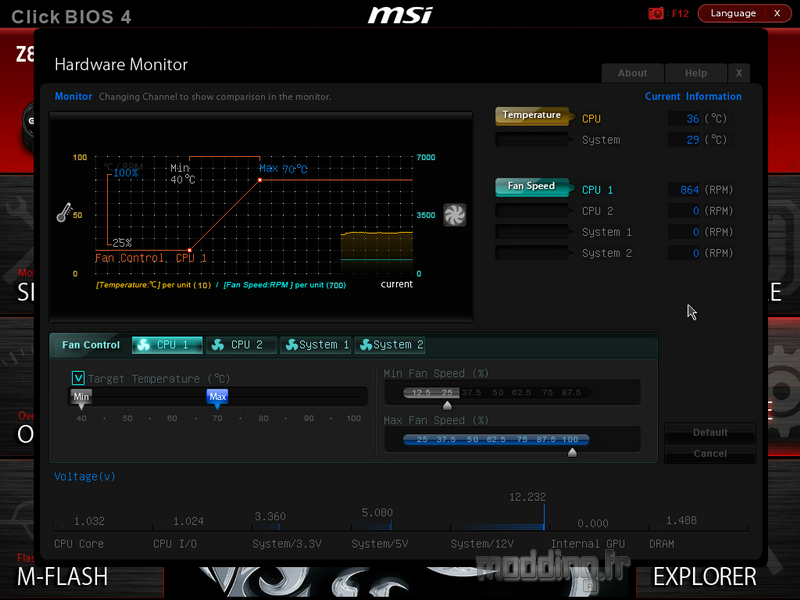
Task: Click the EXPLORER item in background menu
Action: [x=705, y=577]
